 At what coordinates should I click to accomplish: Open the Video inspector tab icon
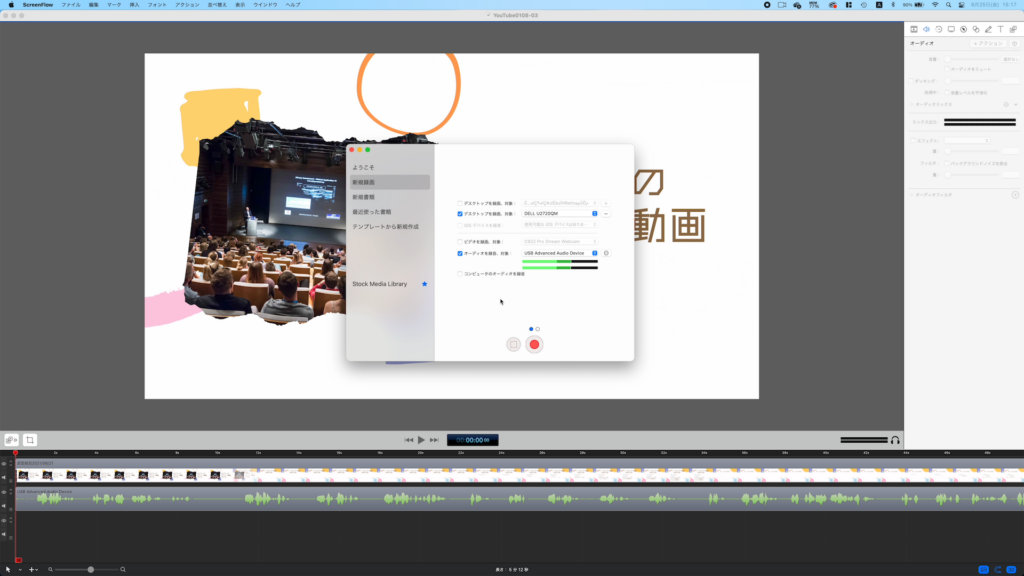pos(914,29)
